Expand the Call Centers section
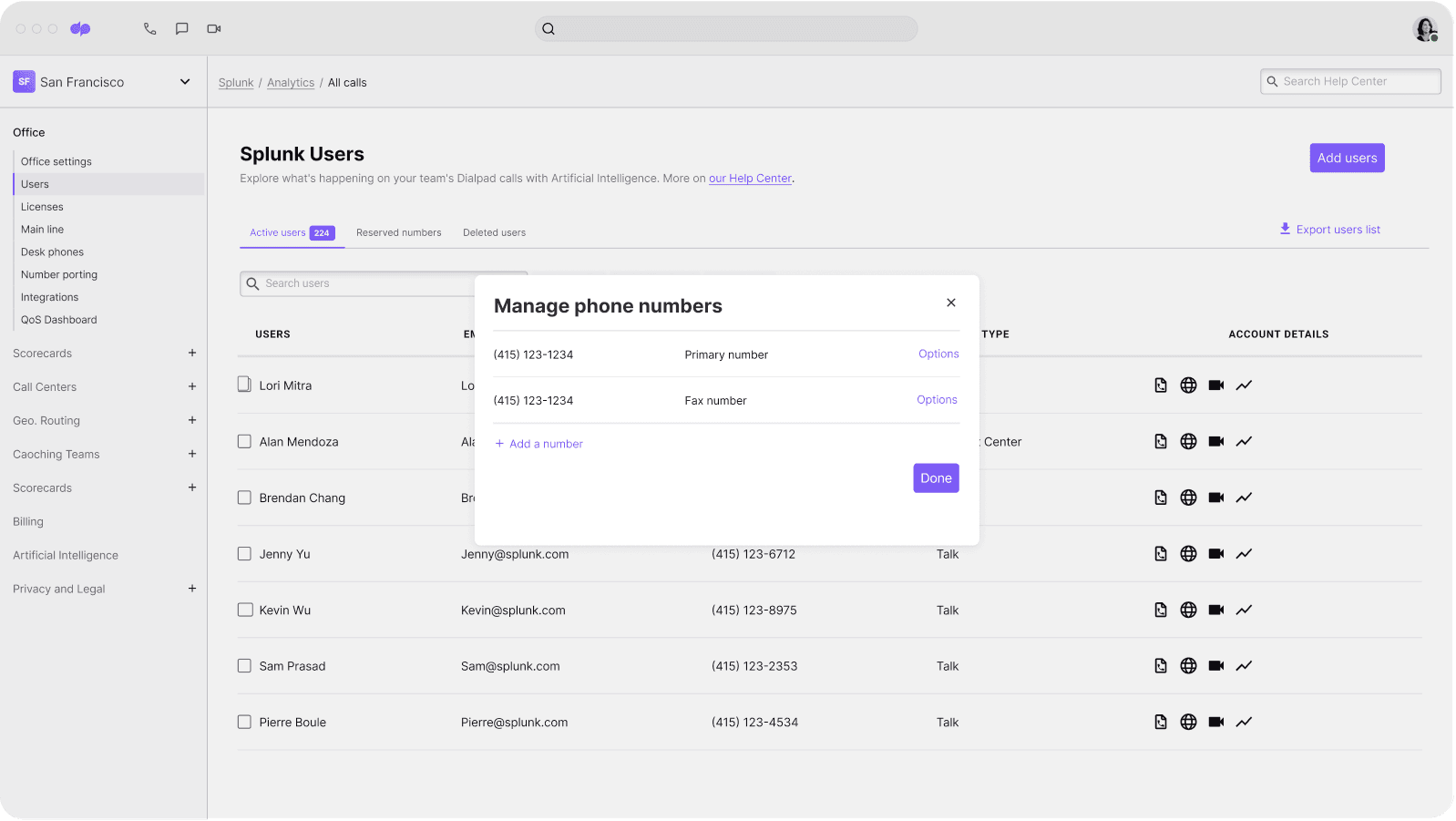The image size is (1456, 821). 192,386
